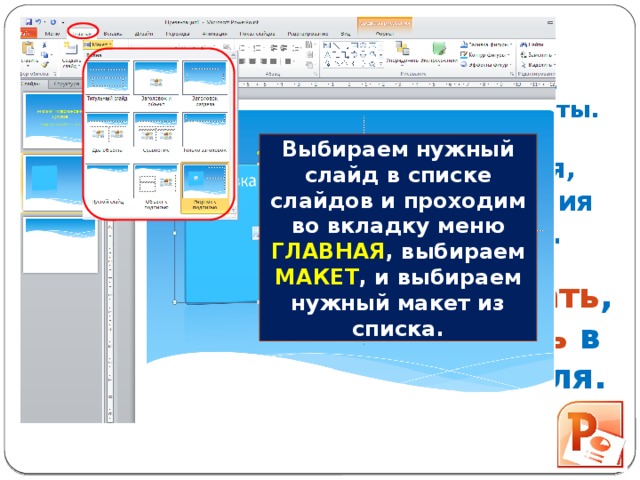Choose the Заголовок и объект layout
Image resolution: width=640 pixels, height=480 pixels.
(156, 83)
